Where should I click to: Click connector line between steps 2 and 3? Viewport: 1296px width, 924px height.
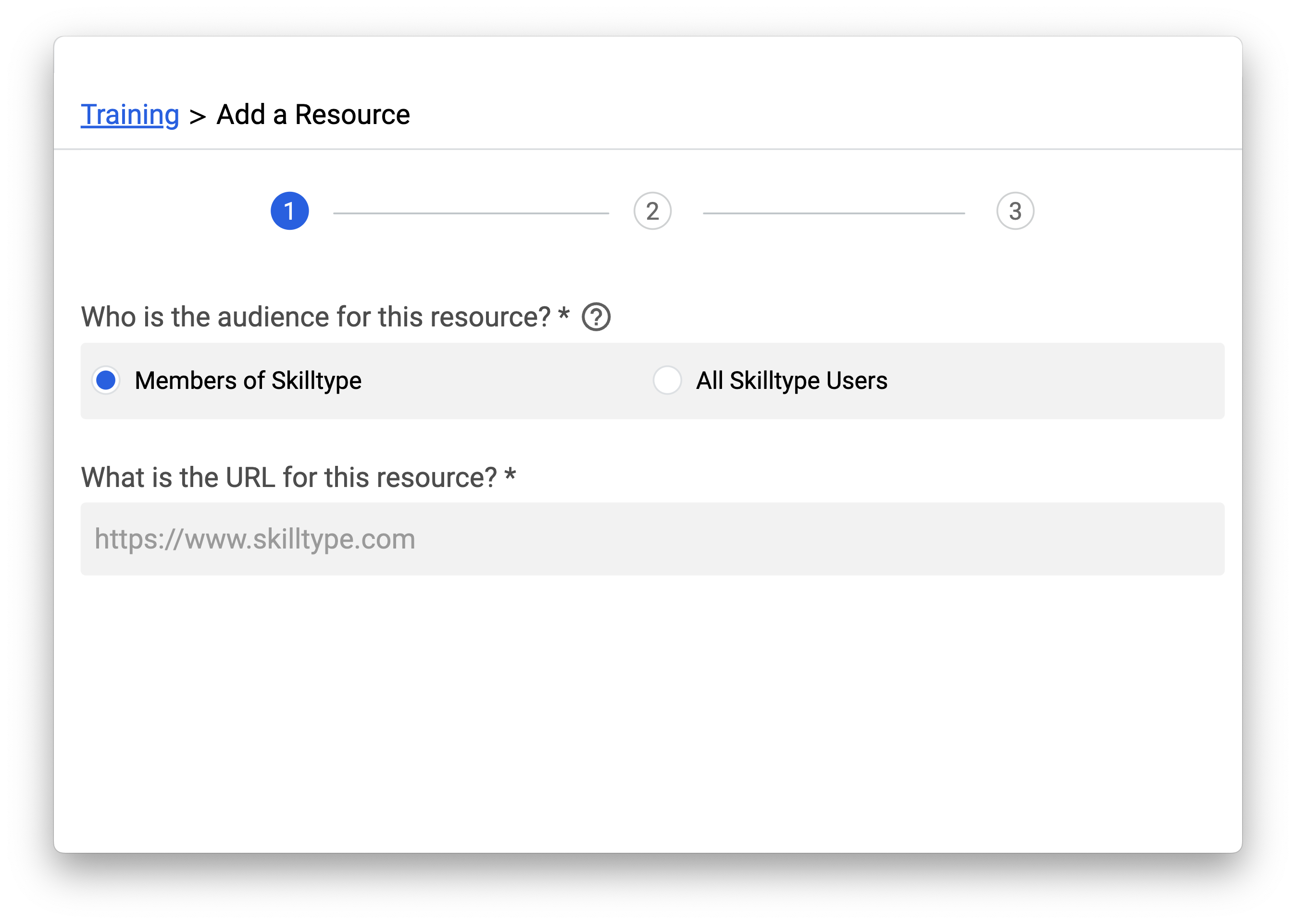pyautogui.click(x=834, y=213)
